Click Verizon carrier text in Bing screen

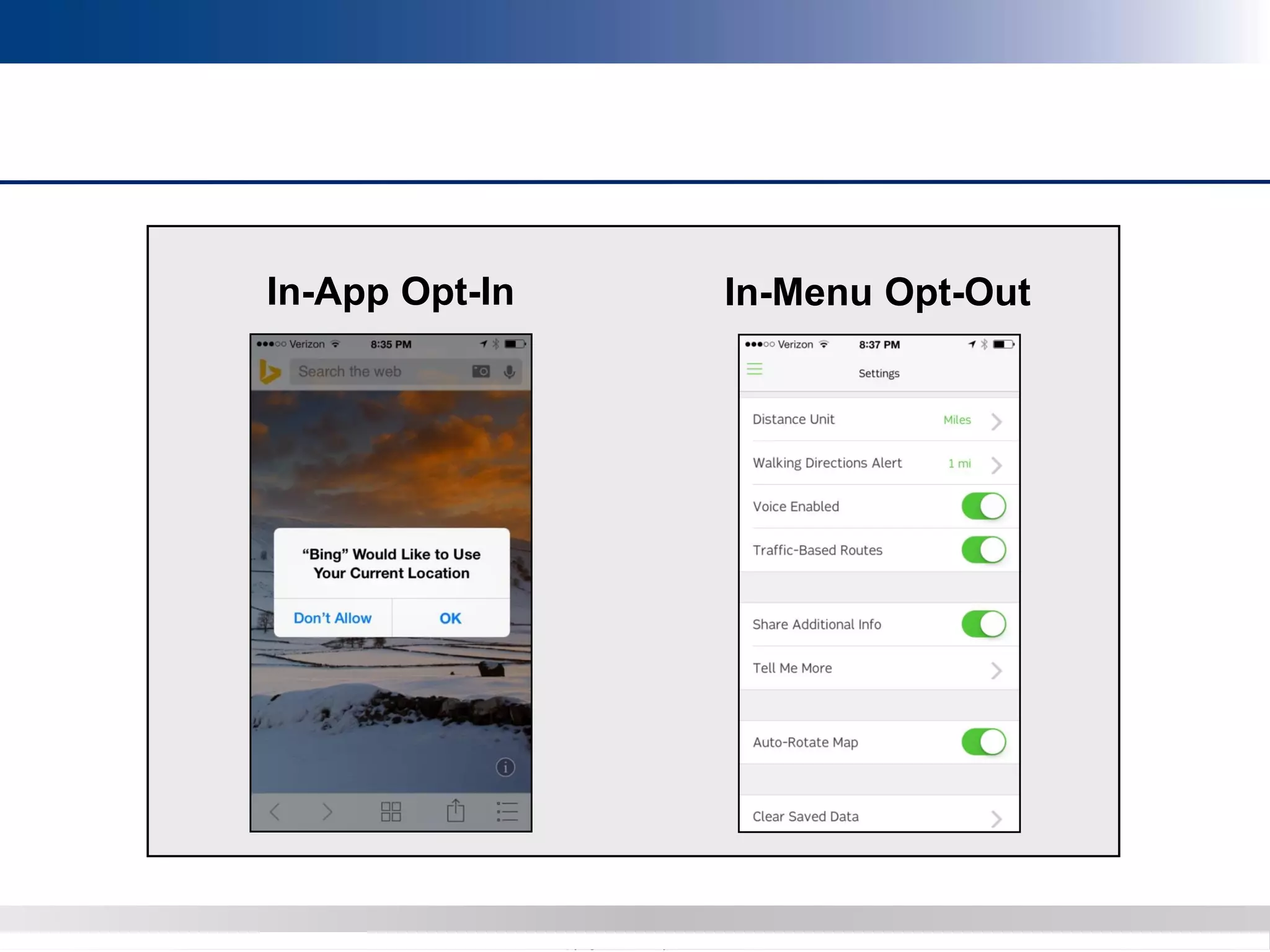(307, 344)
